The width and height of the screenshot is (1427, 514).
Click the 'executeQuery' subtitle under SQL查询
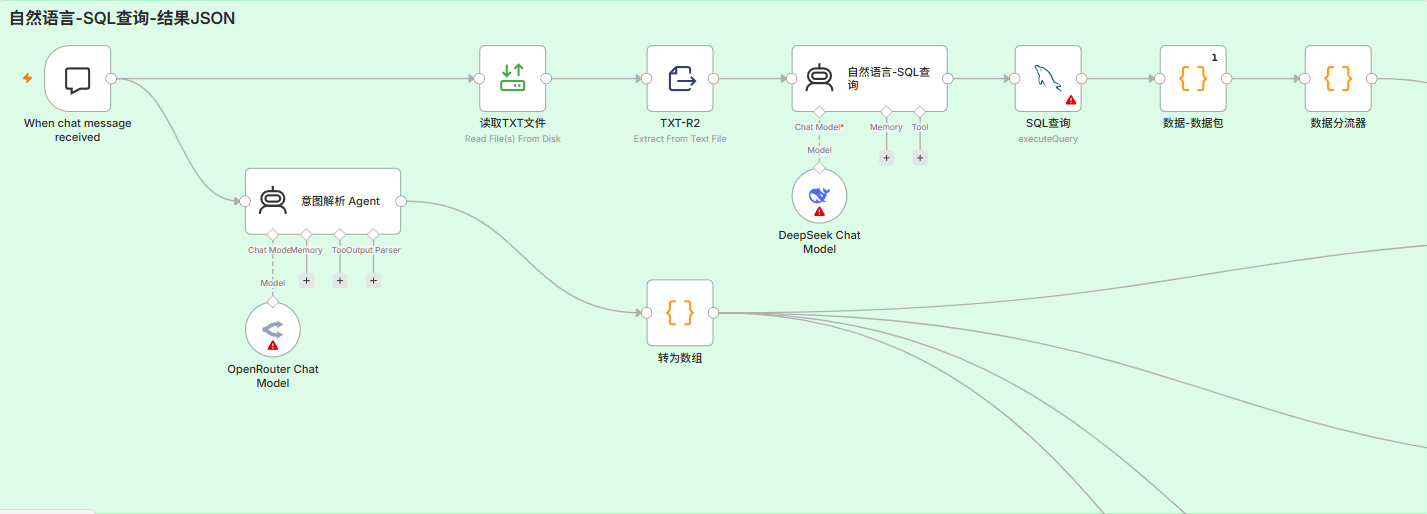[1048, 139]
